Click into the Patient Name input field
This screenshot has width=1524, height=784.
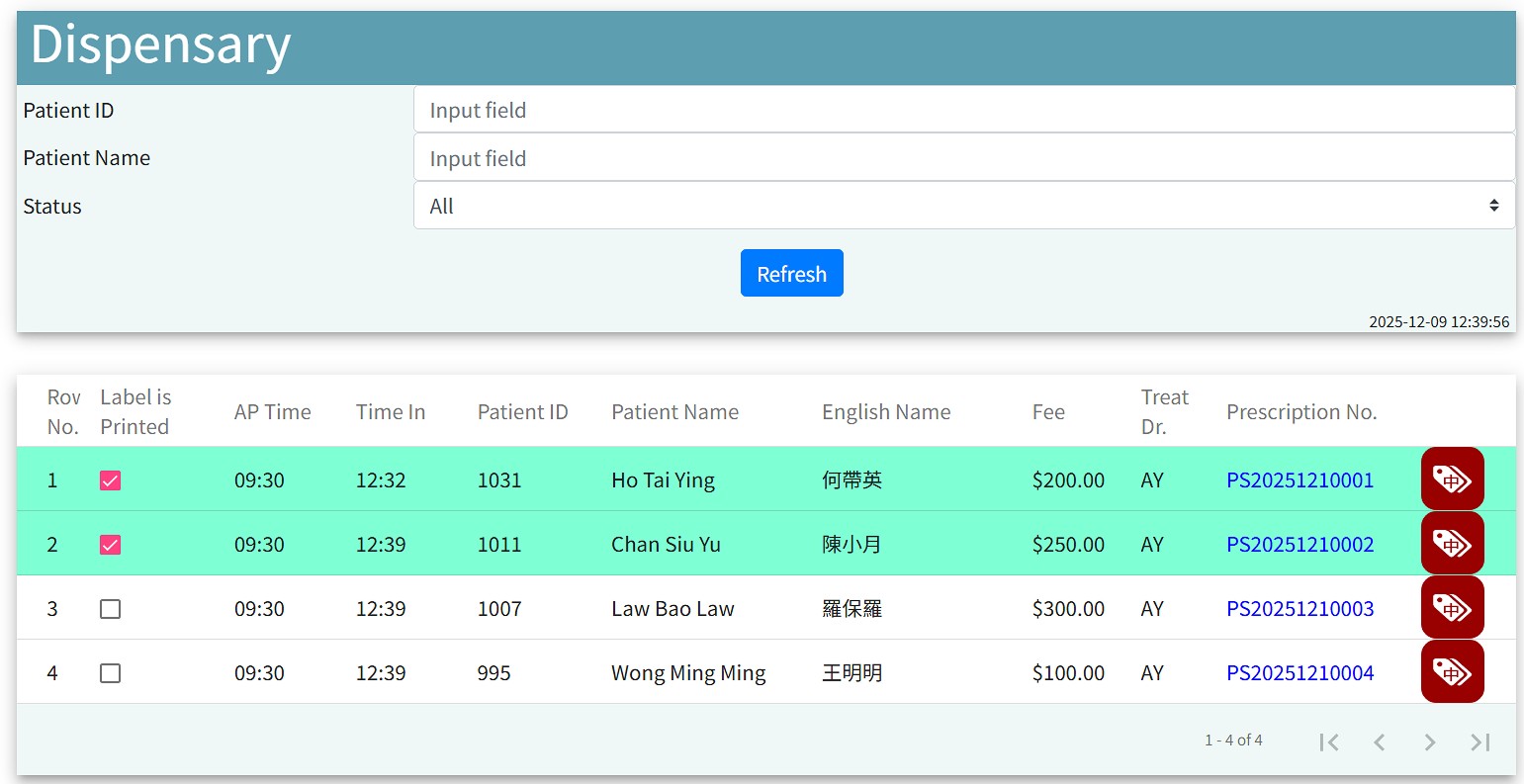coord(963,158)
